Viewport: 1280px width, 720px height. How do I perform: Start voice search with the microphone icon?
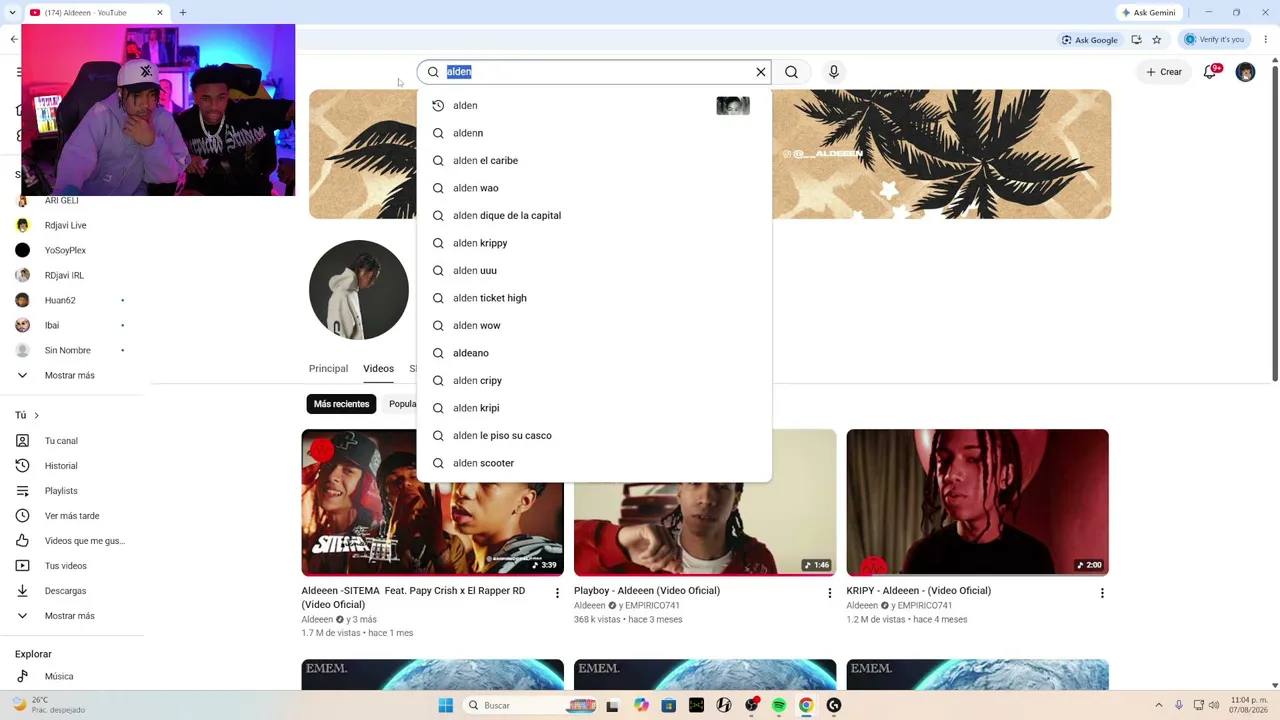[834, 72]
